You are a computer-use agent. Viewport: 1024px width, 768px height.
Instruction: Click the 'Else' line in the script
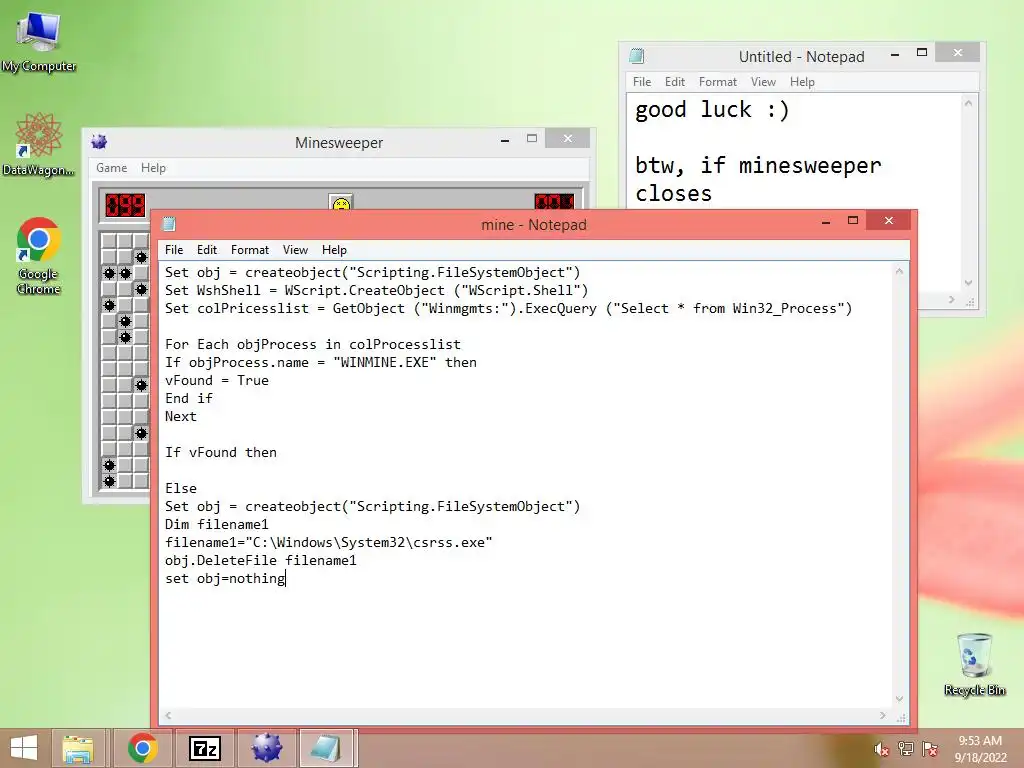[x=181, y=488]
